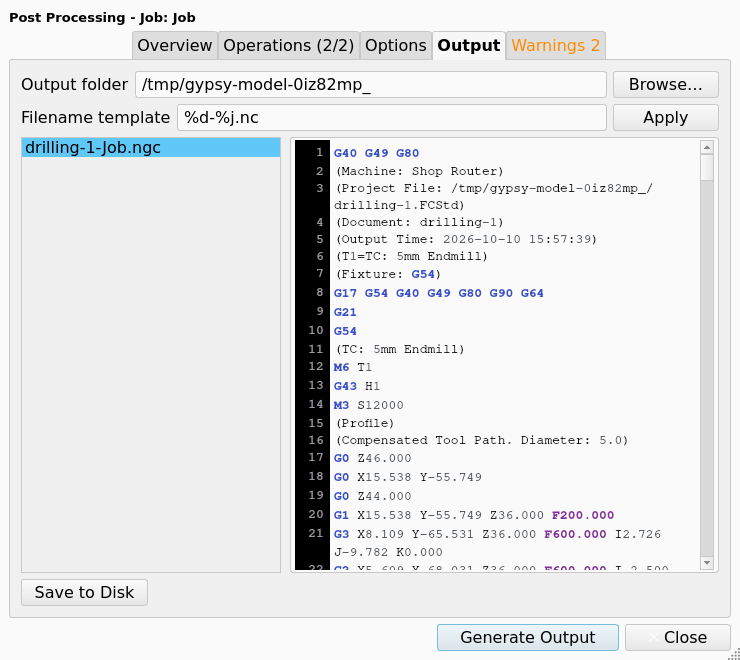Click the '(Document: drilling-1)' comment line
Viewport: 740px width, 660px height.
419,222
